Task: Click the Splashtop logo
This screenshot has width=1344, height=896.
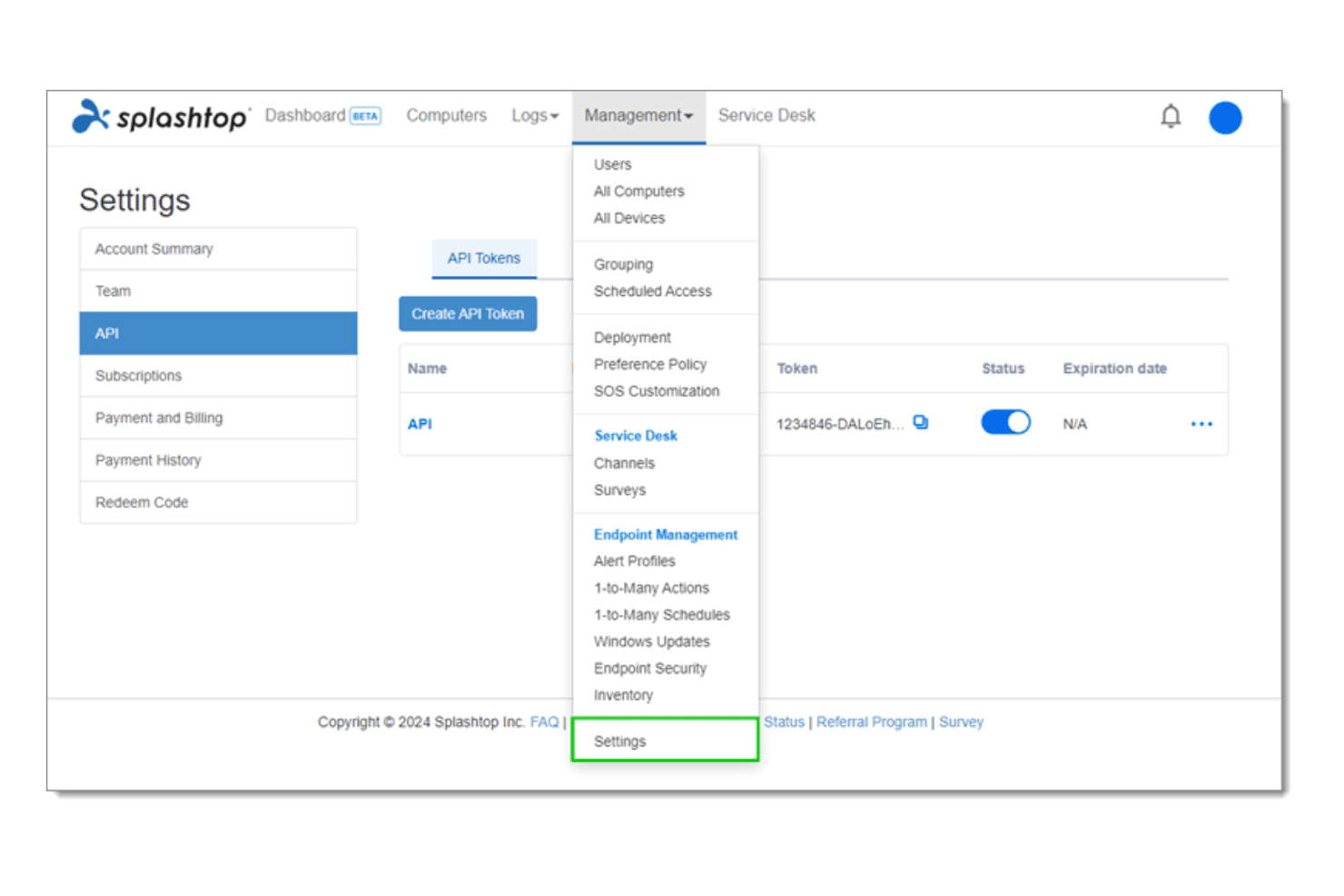Action: pyautogui.click(x=160, y=116)
